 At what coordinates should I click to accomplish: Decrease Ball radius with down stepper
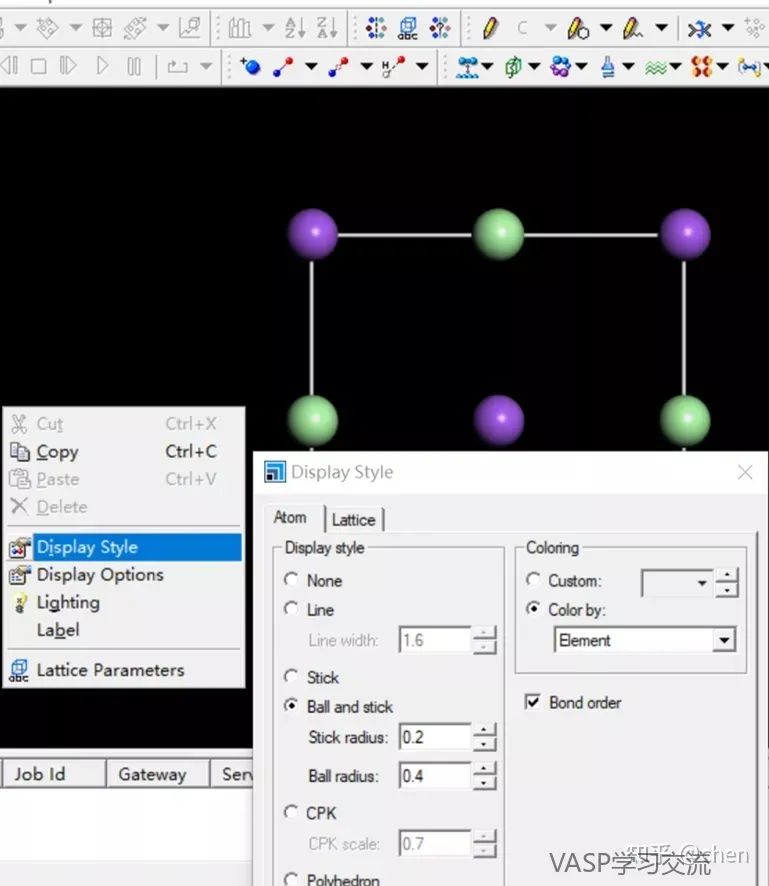[x=484, y=783]
